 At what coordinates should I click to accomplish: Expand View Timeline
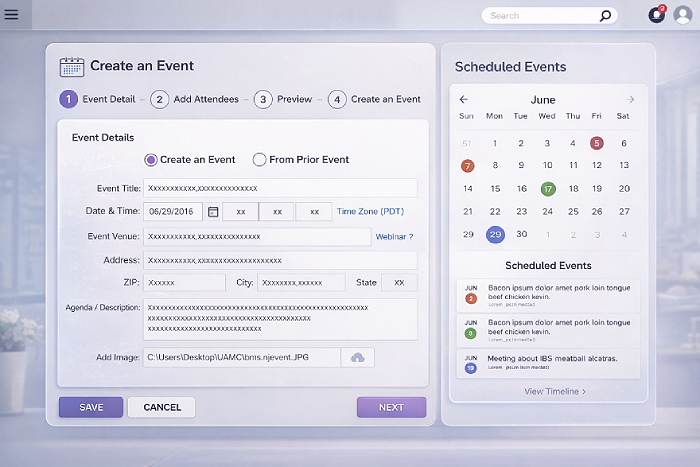coord(555,391)
